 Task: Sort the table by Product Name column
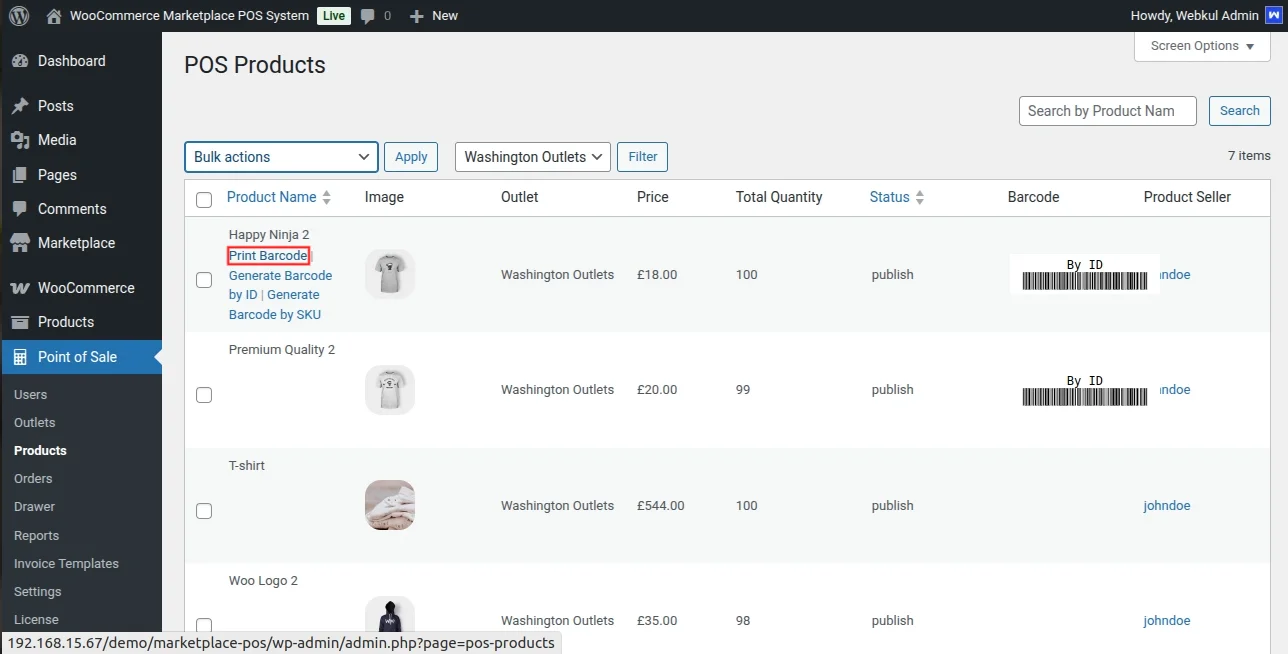click(272, 198)
